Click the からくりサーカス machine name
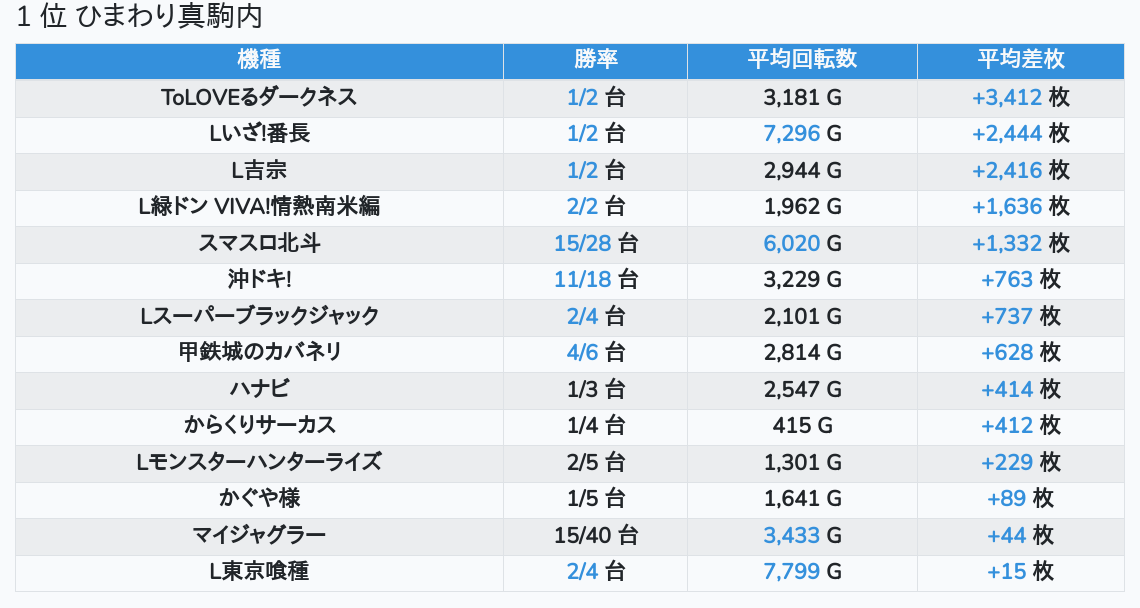 click(x=259, y=425)
